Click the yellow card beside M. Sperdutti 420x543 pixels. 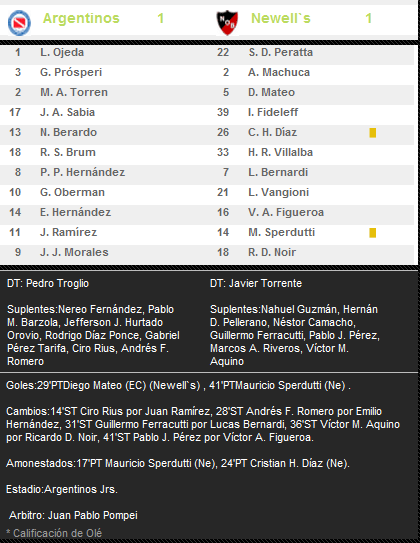(373, 233)
